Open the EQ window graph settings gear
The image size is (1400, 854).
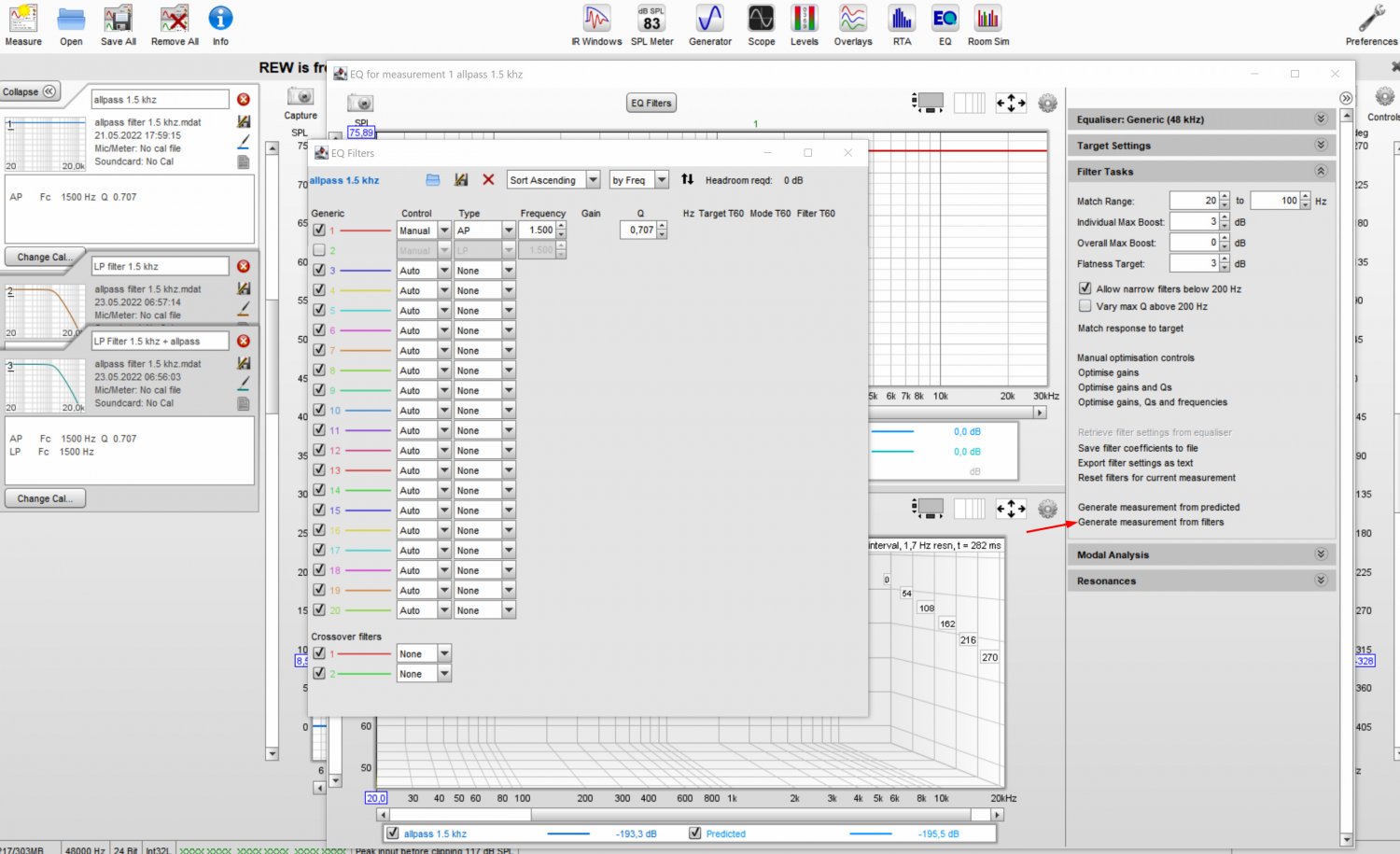1047,103
